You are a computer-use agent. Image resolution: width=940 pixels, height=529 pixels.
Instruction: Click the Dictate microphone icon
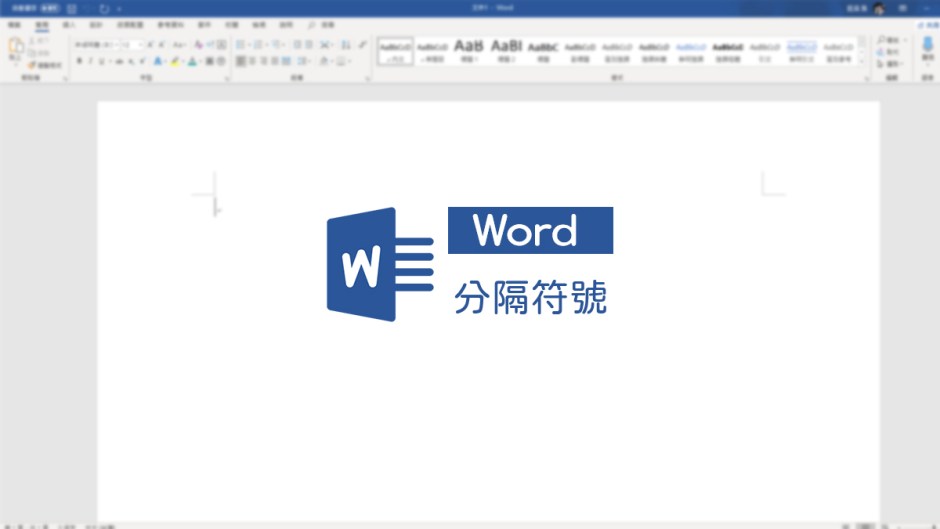tap(927, 47)
